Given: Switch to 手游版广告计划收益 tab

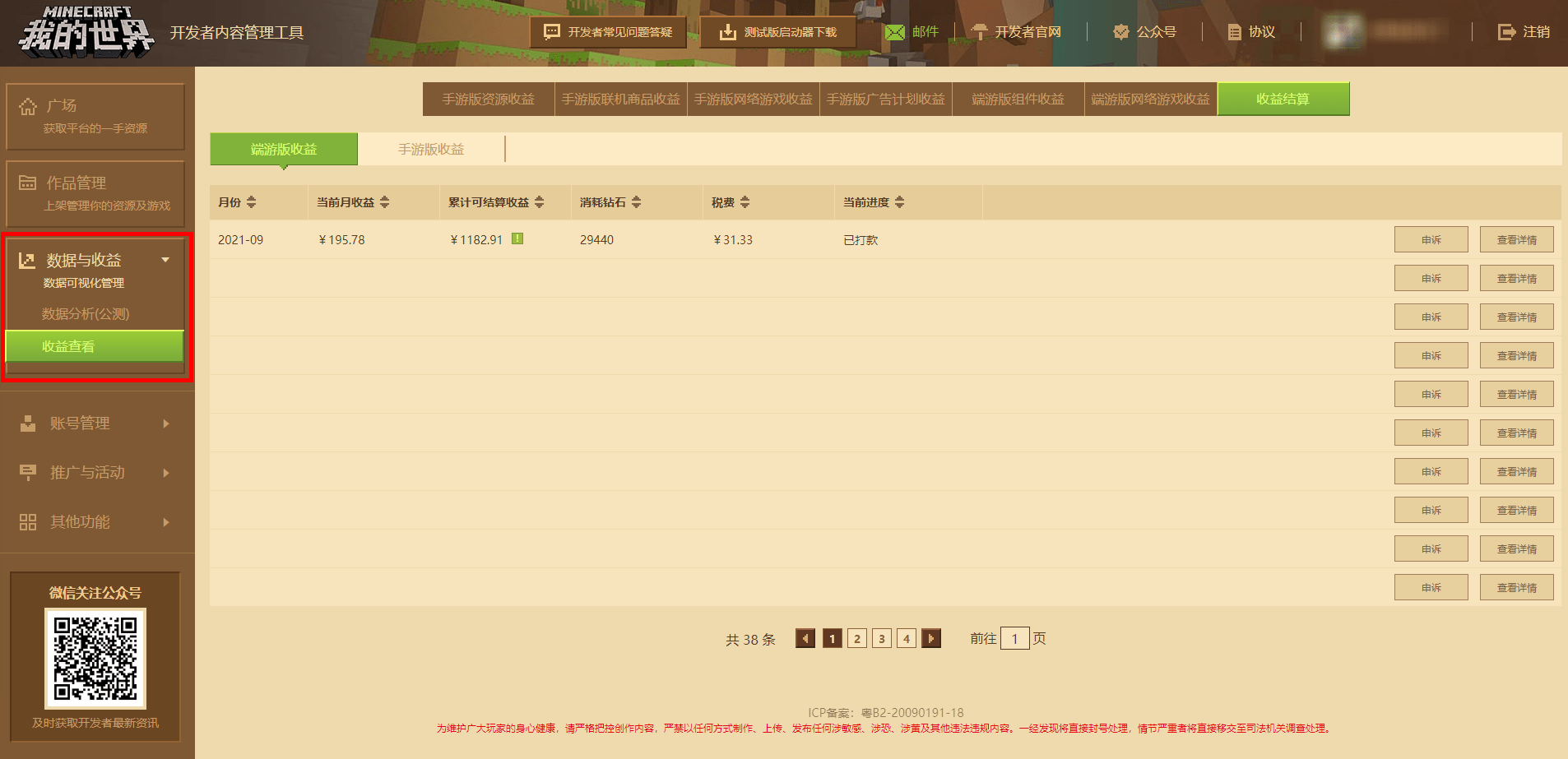Looking at the screenshot, I should [886, 99].
